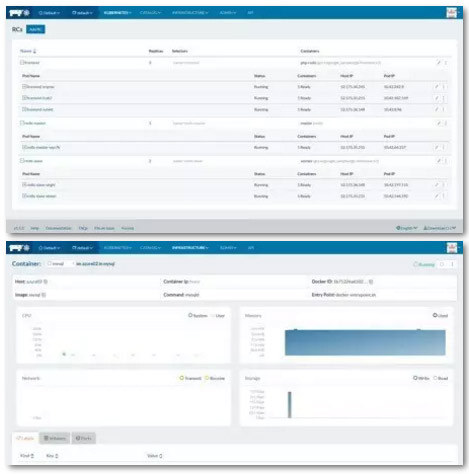The height and width of the screenshot is (474, 469).
Task: Open the API menu item in the Container window
Action: (x=251, y=248)
